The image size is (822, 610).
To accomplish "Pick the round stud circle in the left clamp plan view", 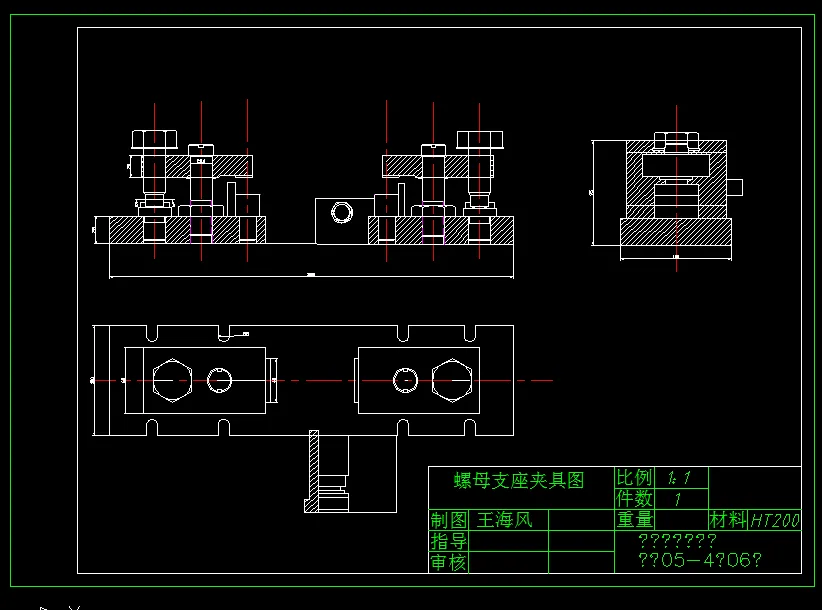I will pyautogui.click(x=219, y=380).
